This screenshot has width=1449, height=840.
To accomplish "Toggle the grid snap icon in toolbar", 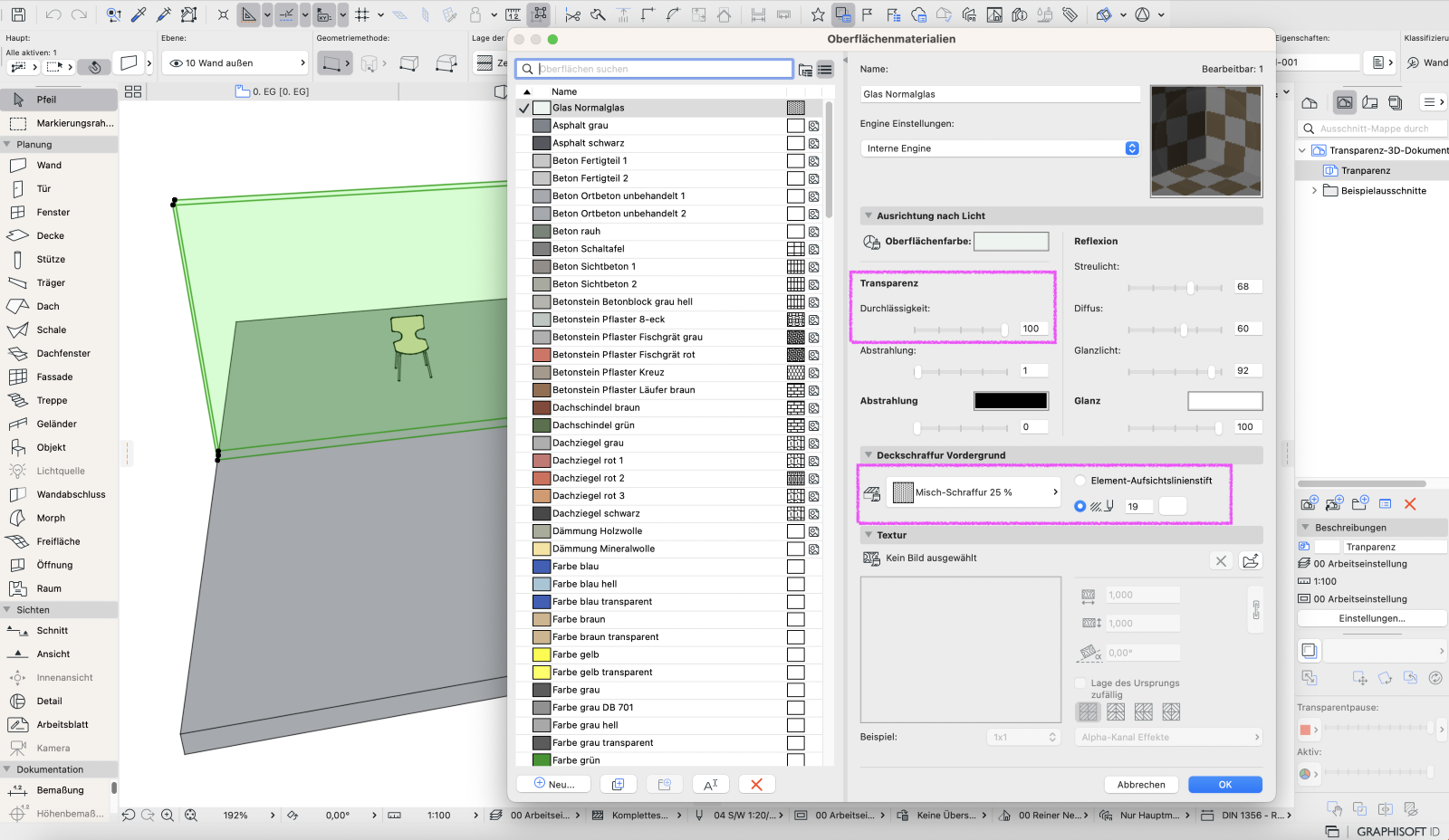I will point(362,14).
